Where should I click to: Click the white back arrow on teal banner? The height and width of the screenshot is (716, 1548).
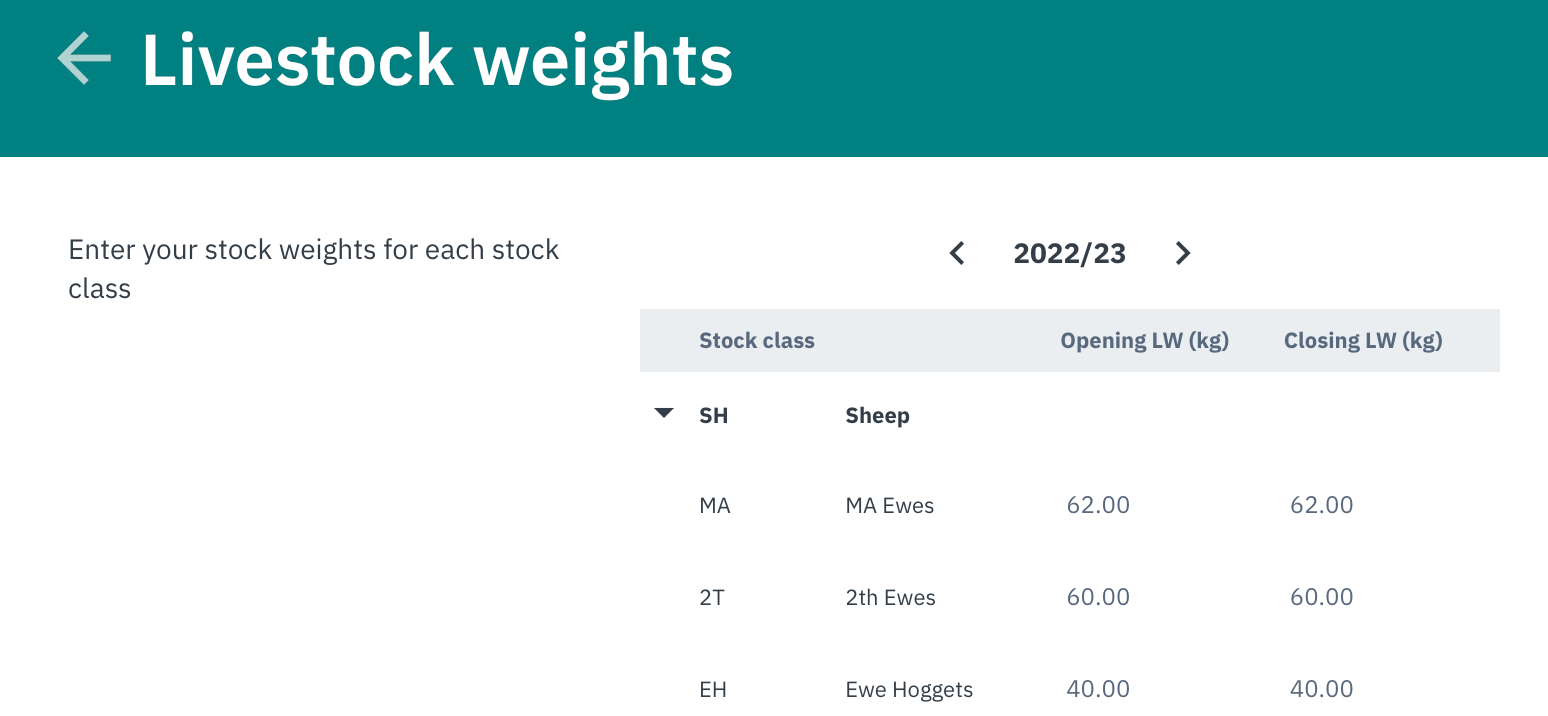pyautogui.click(x=83, y=58)
